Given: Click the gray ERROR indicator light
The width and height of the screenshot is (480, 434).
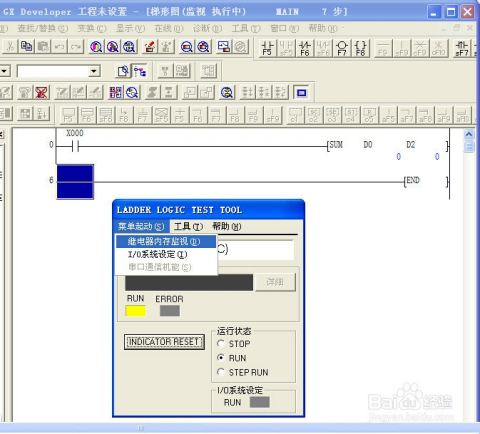Looking at the screenshot, I should tap(170, 311).
